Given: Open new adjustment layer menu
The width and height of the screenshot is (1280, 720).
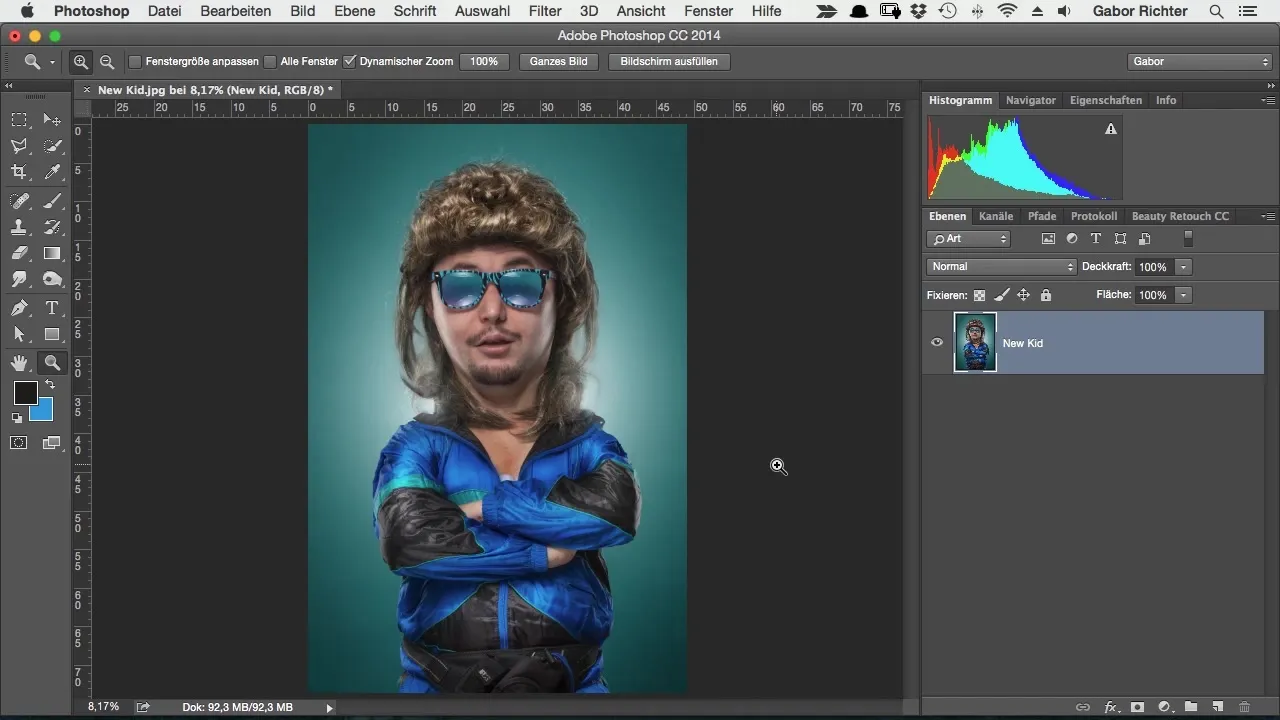Looking at the screenshot, I should [x=1164, y=707].
